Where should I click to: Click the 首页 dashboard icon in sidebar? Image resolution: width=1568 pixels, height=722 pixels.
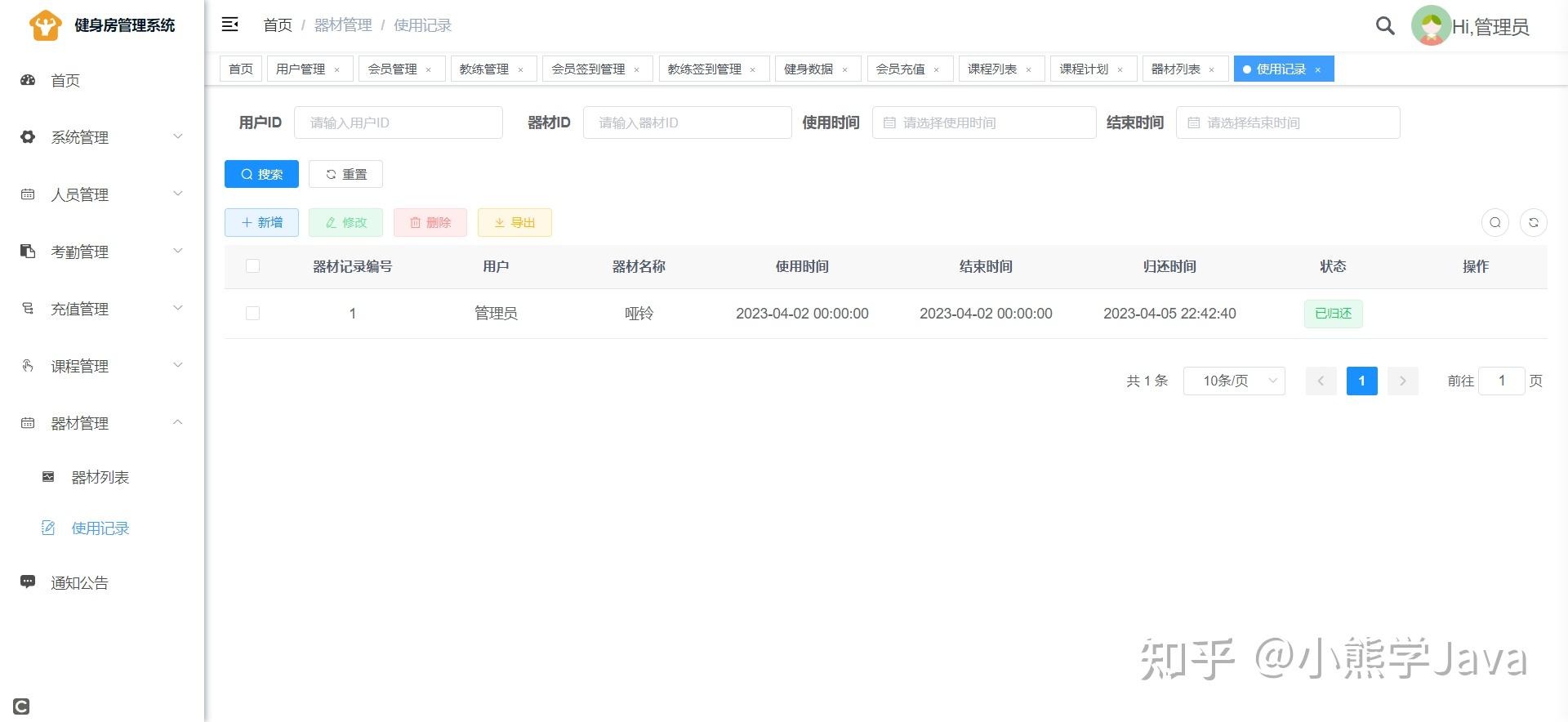click(28, 80)
